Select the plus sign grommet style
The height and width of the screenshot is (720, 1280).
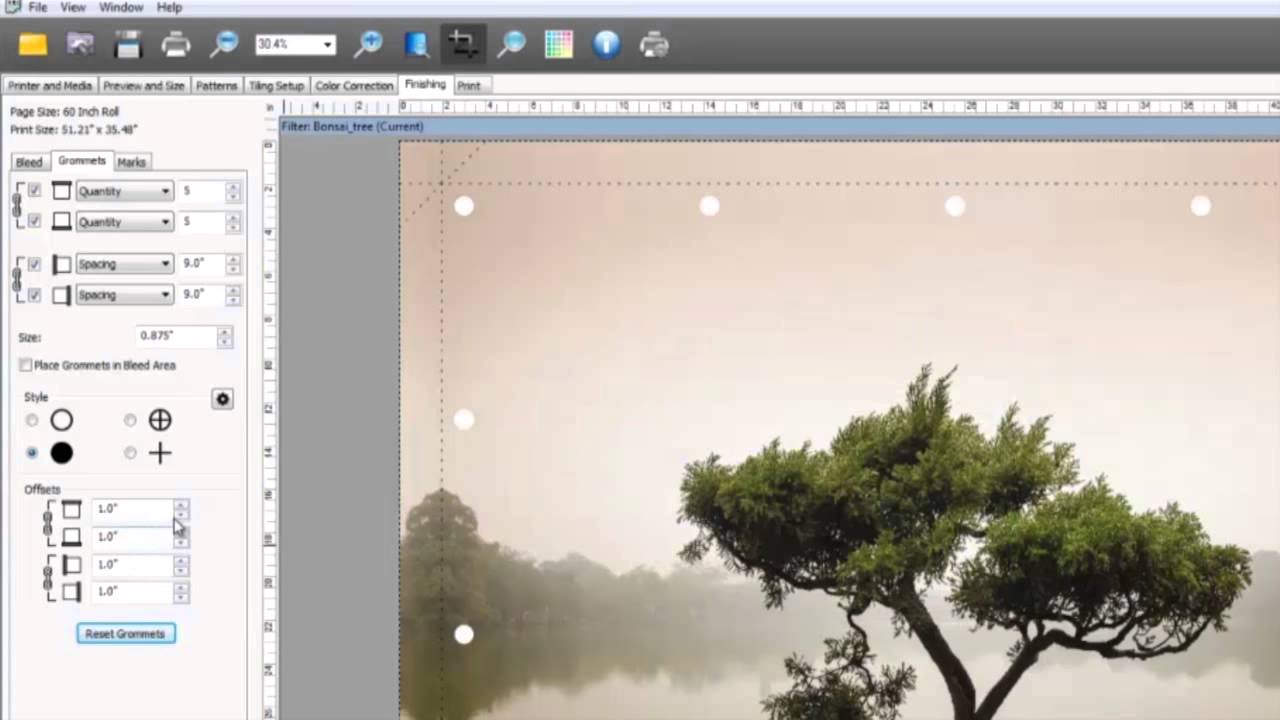point(130,453)
